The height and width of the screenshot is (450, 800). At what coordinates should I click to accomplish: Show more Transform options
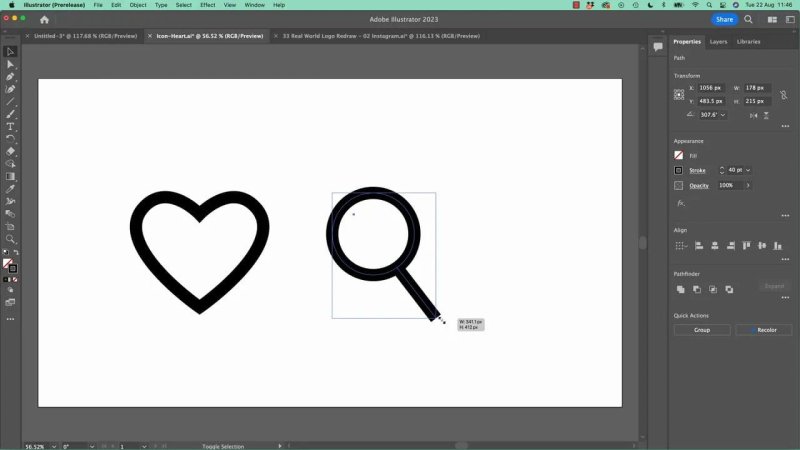click(785, 126)
